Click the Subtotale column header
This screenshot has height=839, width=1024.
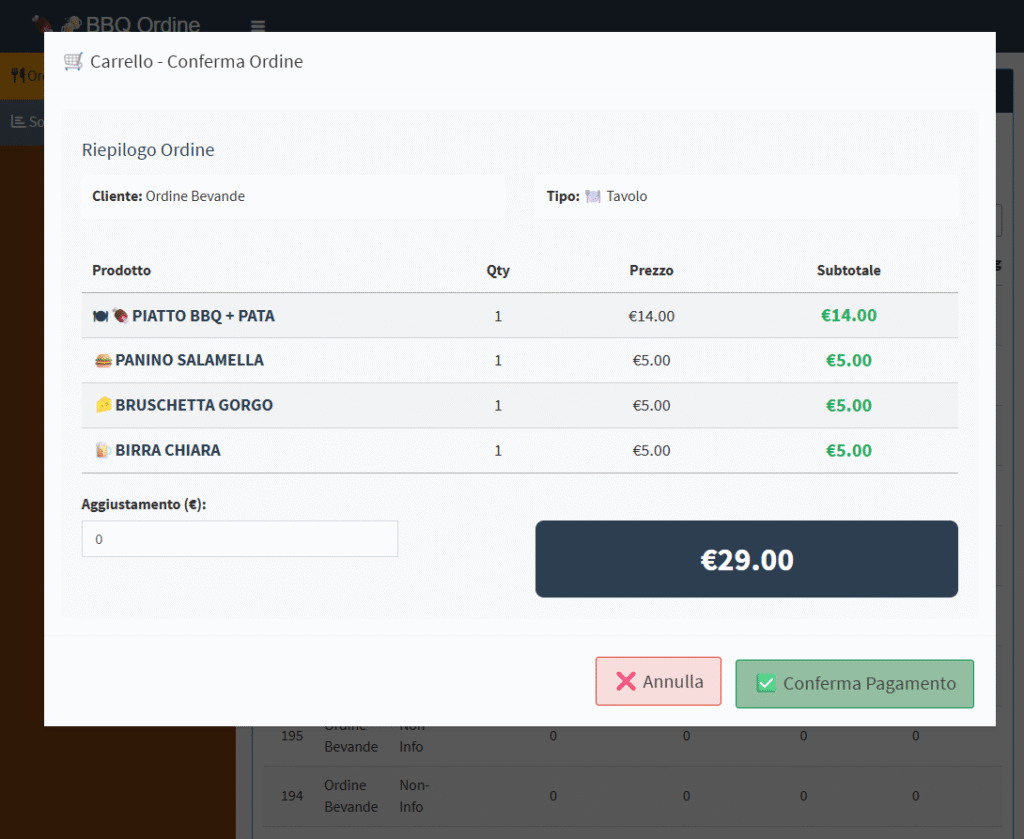(x=848, y=270)
